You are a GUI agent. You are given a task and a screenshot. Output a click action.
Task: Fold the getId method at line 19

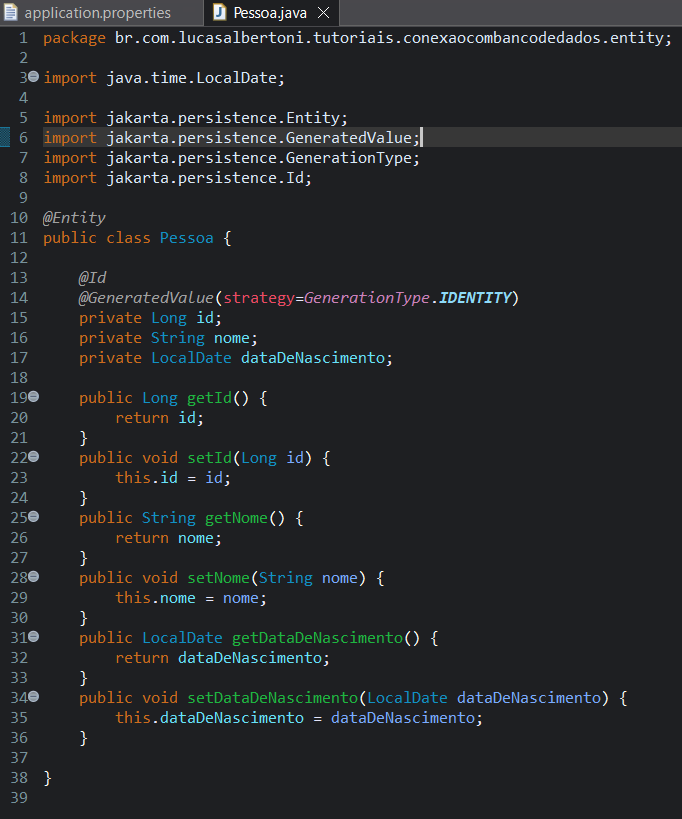[34, 397]
